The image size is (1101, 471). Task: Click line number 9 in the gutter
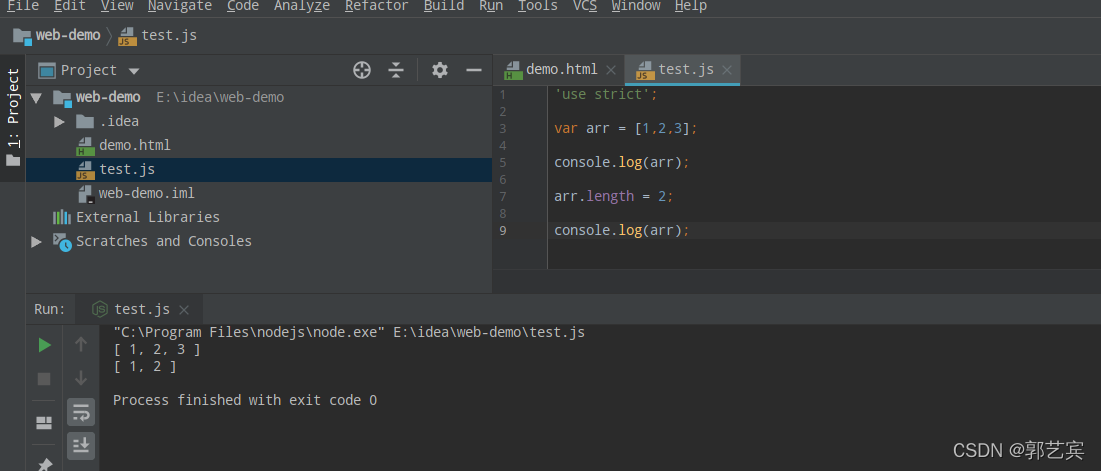coord(502,230)
